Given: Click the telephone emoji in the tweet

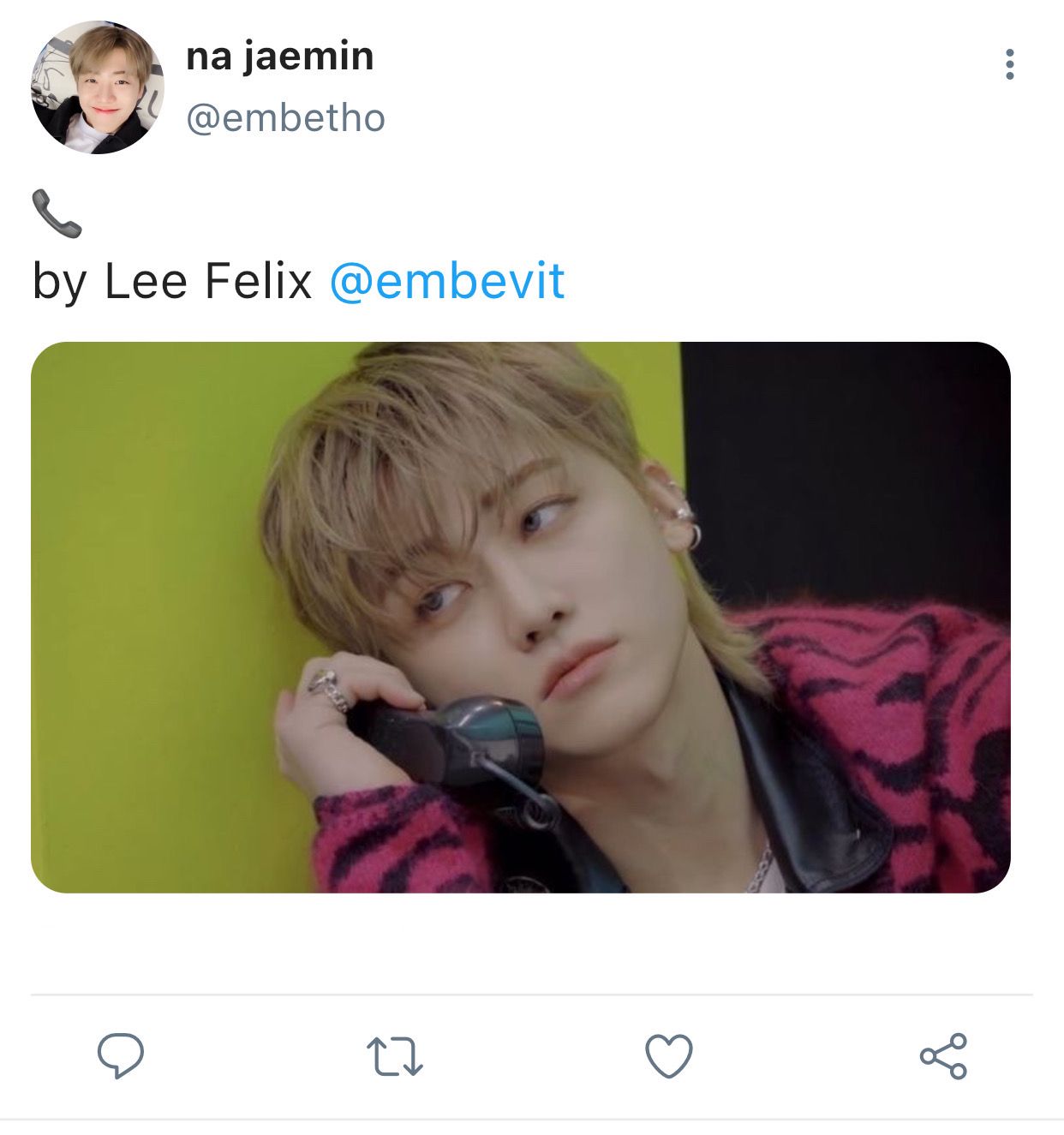Looking at the screenshot, I should (57, 214).
